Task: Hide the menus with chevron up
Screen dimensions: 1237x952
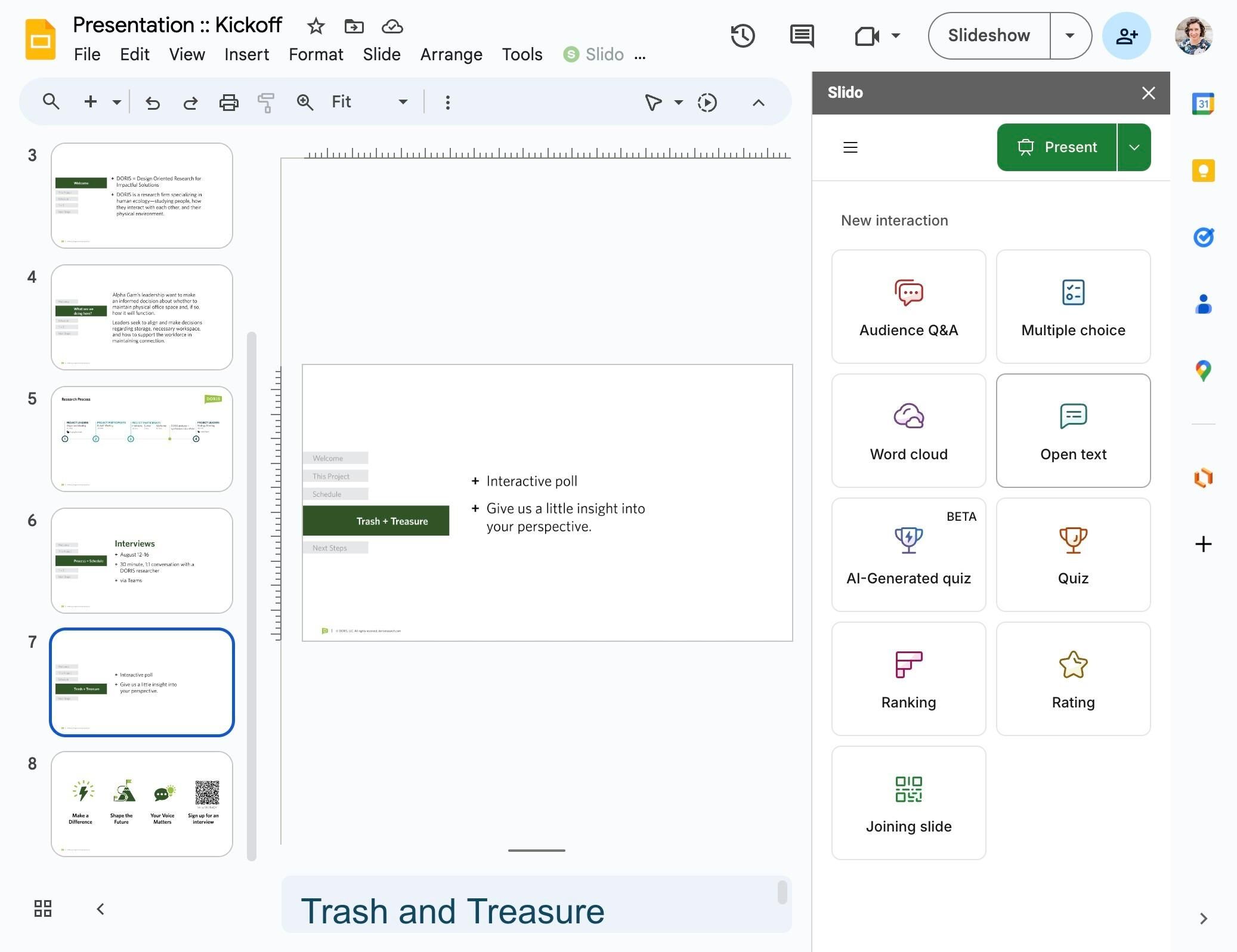Action: pyautogui.click(x=758, y=103)
